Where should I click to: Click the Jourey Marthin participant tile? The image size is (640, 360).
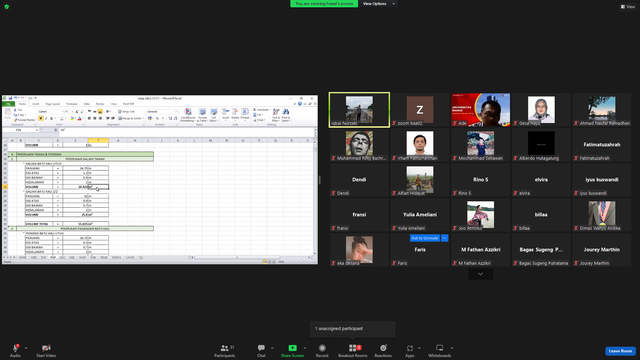[602, 250]
